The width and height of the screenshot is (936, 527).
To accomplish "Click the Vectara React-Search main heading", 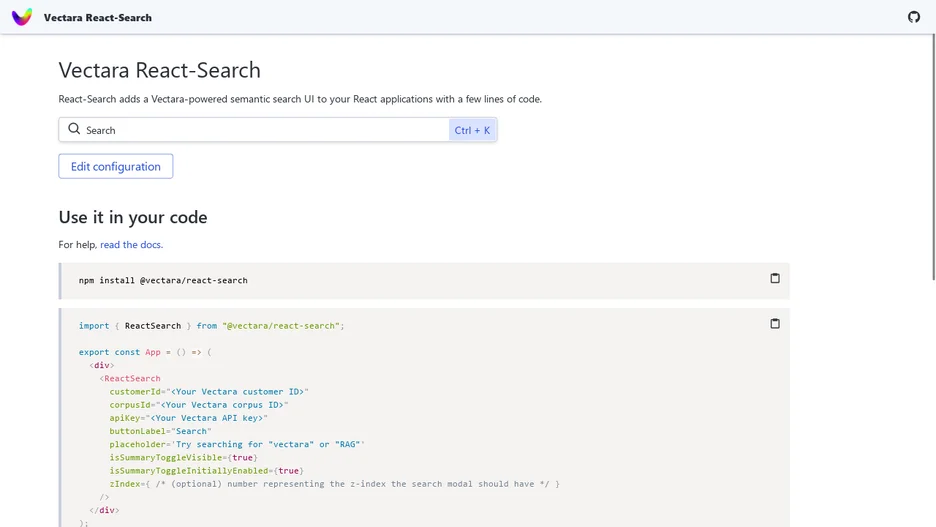I will point(159,70).
